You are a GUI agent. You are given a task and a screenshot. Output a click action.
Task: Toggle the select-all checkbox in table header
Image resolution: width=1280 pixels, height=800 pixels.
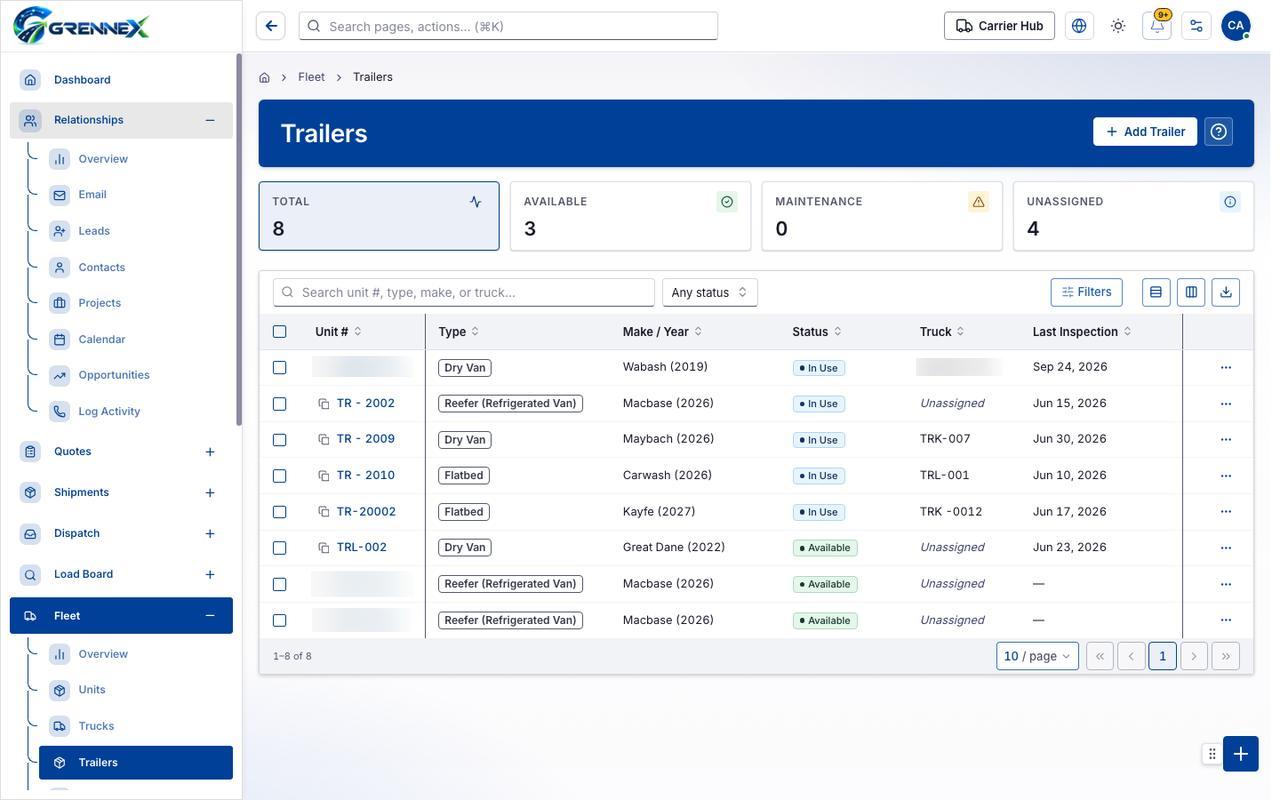tap(280, 332)
